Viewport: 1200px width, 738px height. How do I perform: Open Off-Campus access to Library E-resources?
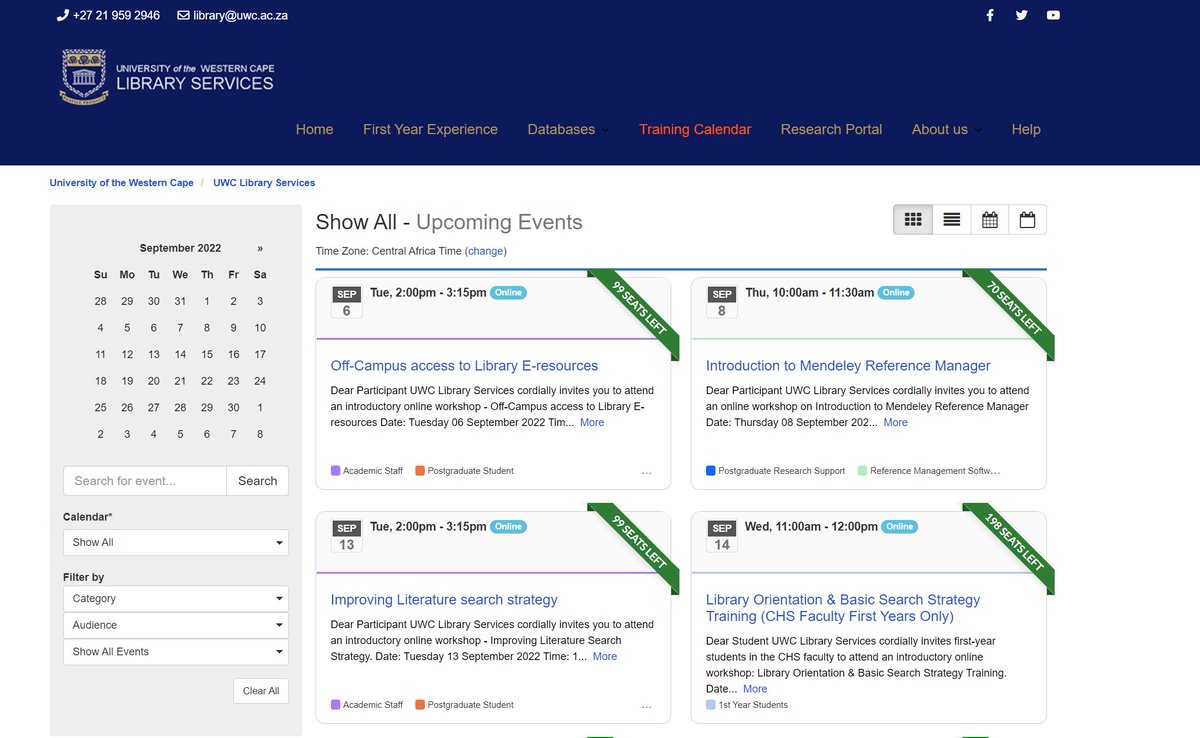coord(464,366)
